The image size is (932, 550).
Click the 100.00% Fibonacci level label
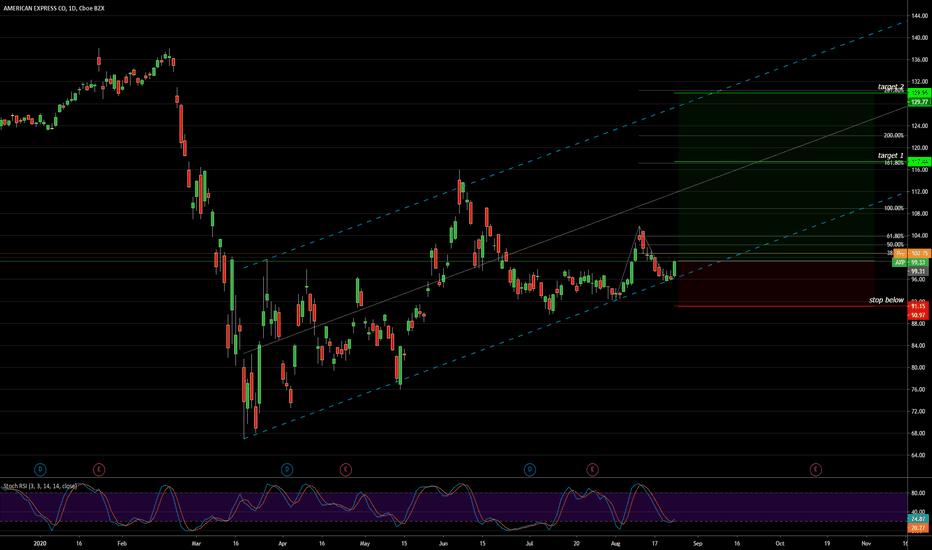coord(893,209)
